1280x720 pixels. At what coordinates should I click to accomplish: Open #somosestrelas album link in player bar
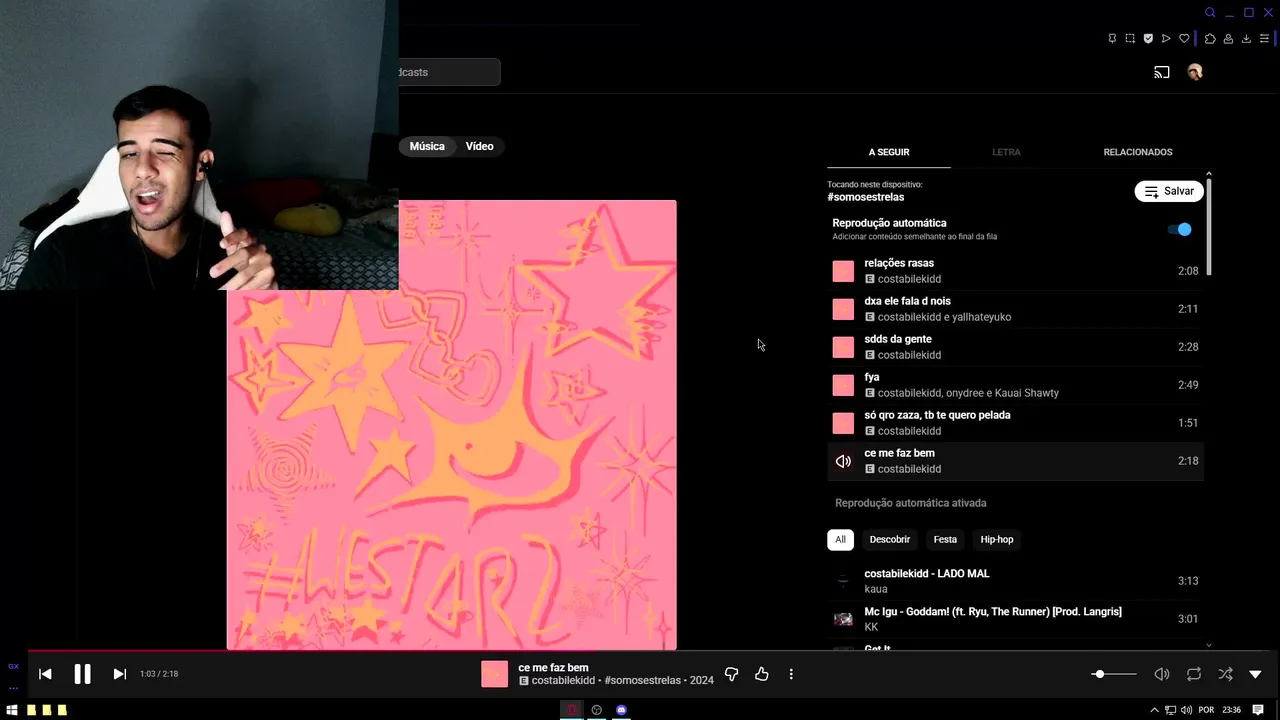(643, 681)
